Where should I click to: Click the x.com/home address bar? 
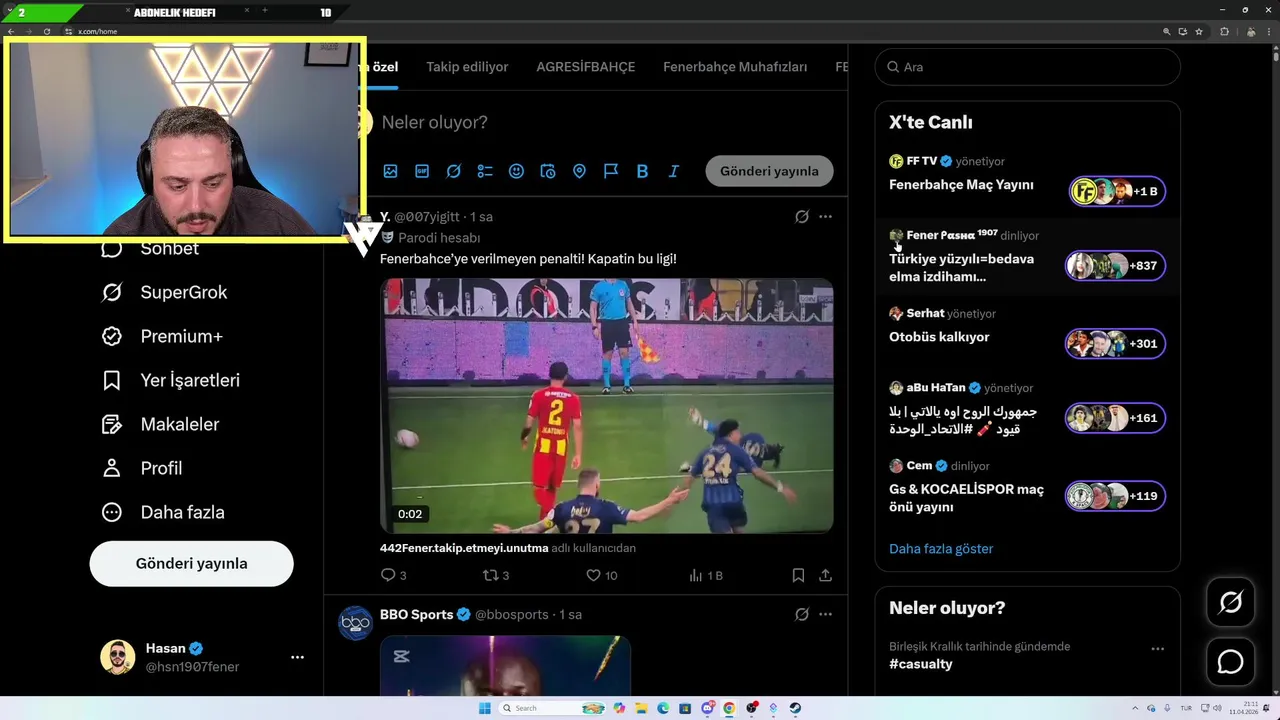pyautogui.click(x=610, y=31)
